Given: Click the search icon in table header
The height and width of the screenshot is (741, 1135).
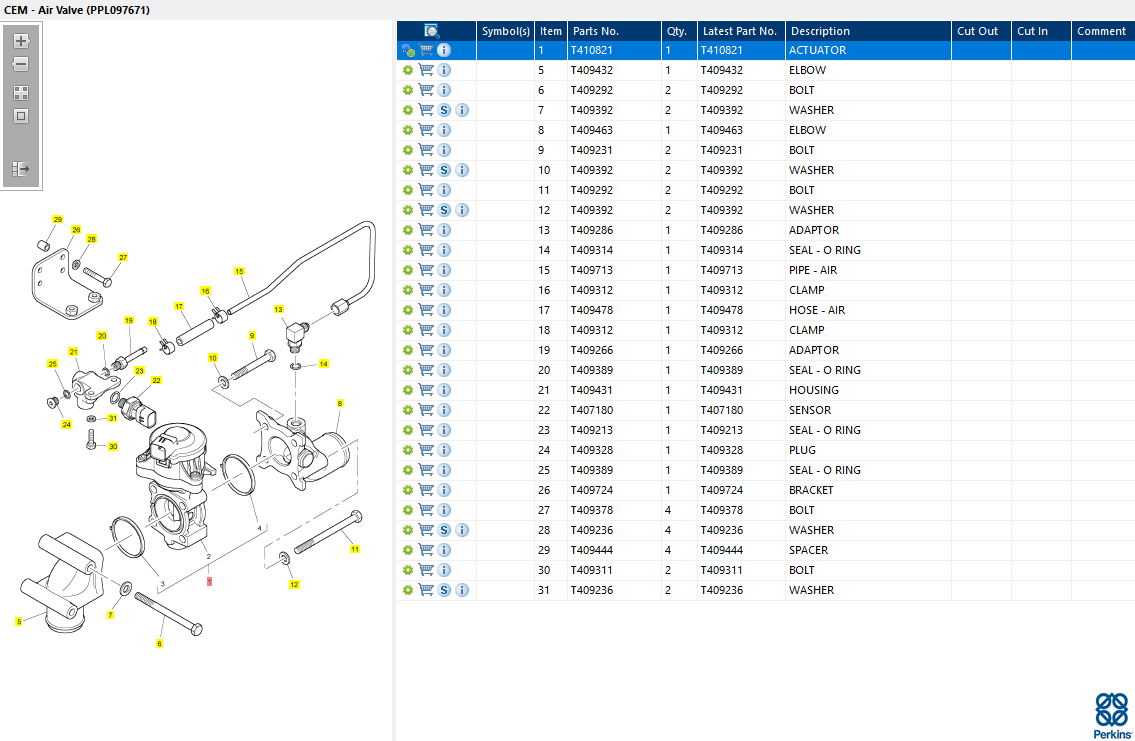Looking at the screenshot, I should pos(431,31).
